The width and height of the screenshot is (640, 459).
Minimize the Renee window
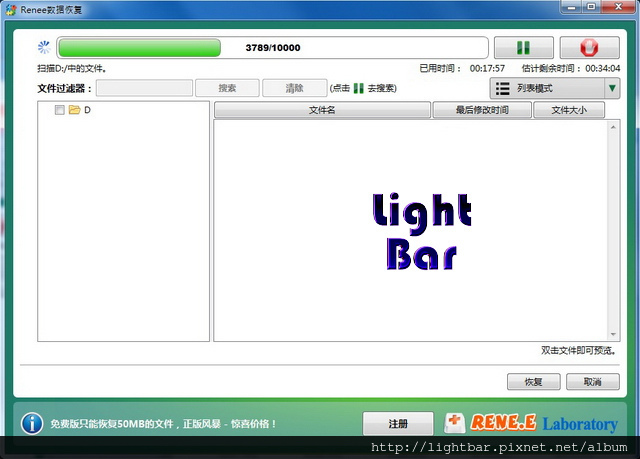pyautogui.click(x=571, y=7)
